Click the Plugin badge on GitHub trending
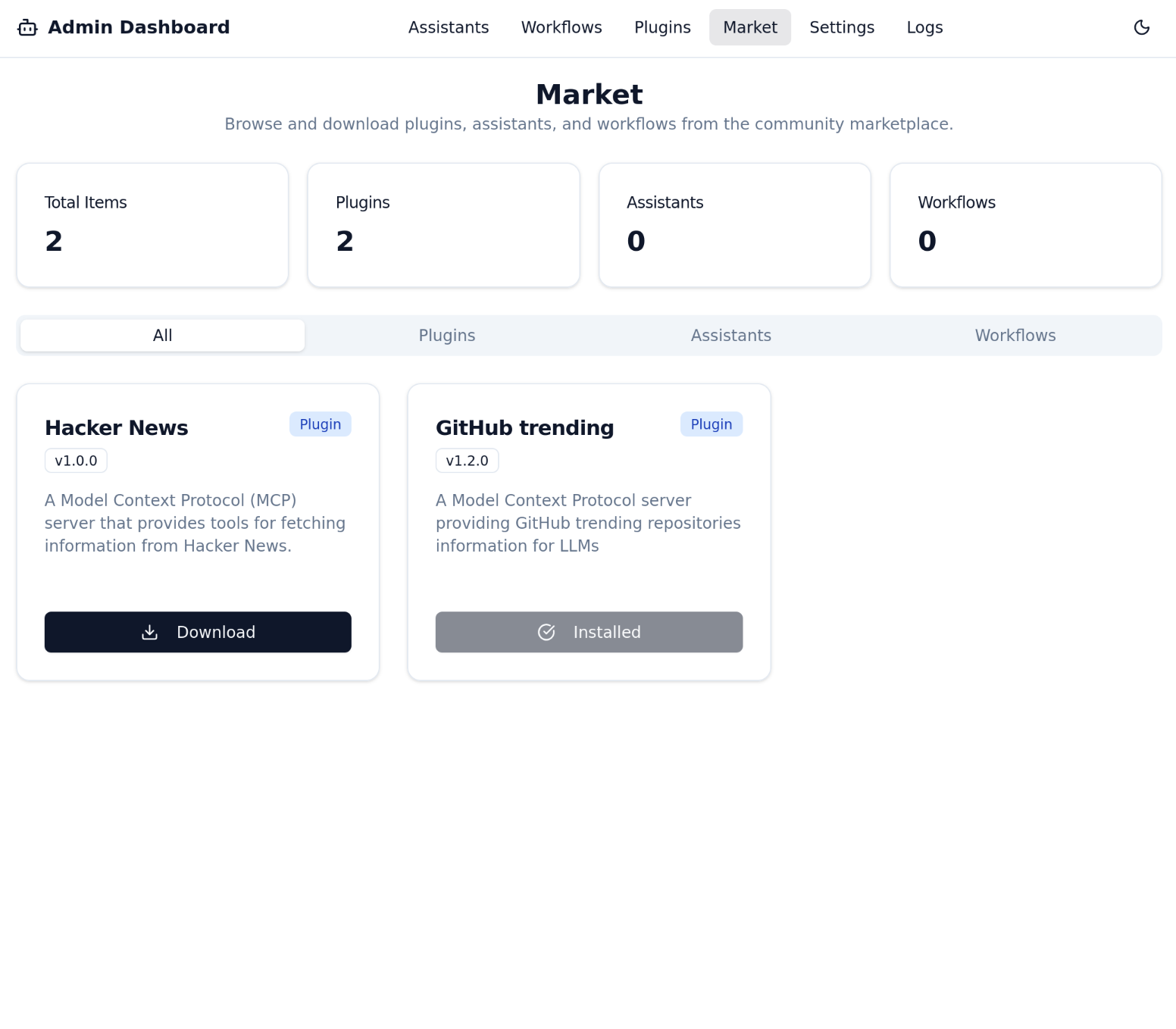Image resolution: width=1176 pixels, height=1029 pixels. coord(711,424)
